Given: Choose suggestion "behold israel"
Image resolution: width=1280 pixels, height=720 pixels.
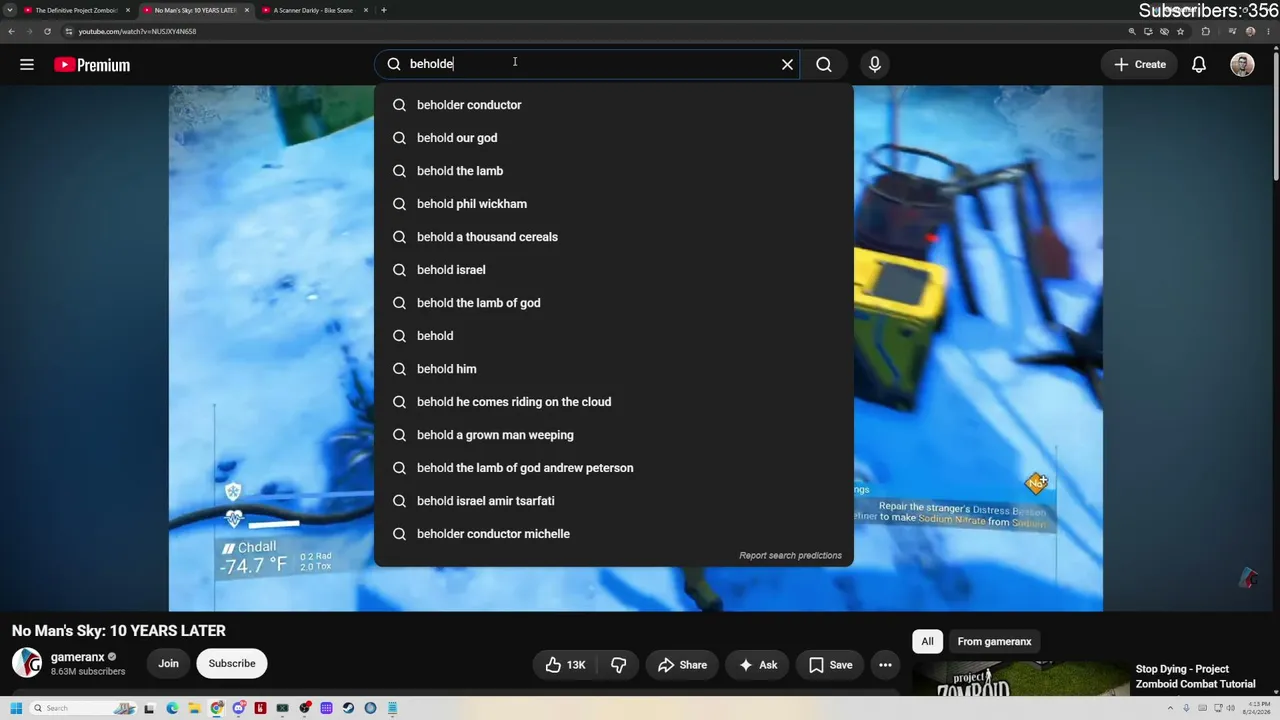Looking at the screenshot, I should coord(614,270).
